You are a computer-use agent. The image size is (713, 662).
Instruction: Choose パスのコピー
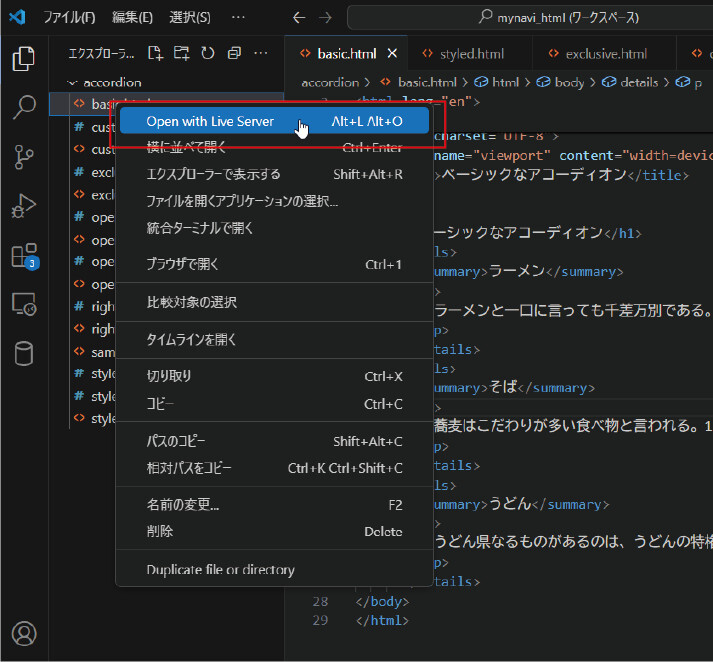click(274, 441)
